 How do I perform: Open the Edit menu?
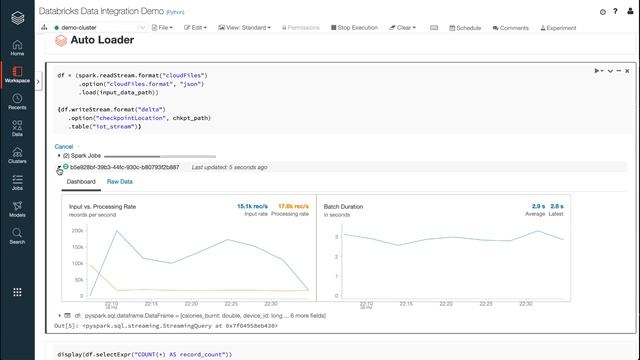click(x=195, y=28)
